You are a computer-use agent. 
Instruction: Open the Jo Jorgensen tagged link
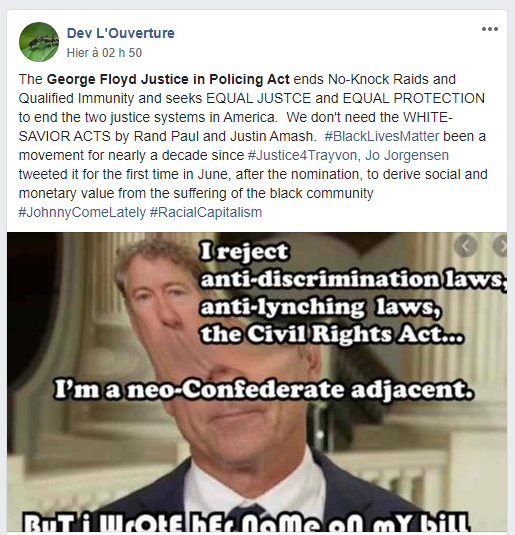pyautogui.click(x=407, y=155)
